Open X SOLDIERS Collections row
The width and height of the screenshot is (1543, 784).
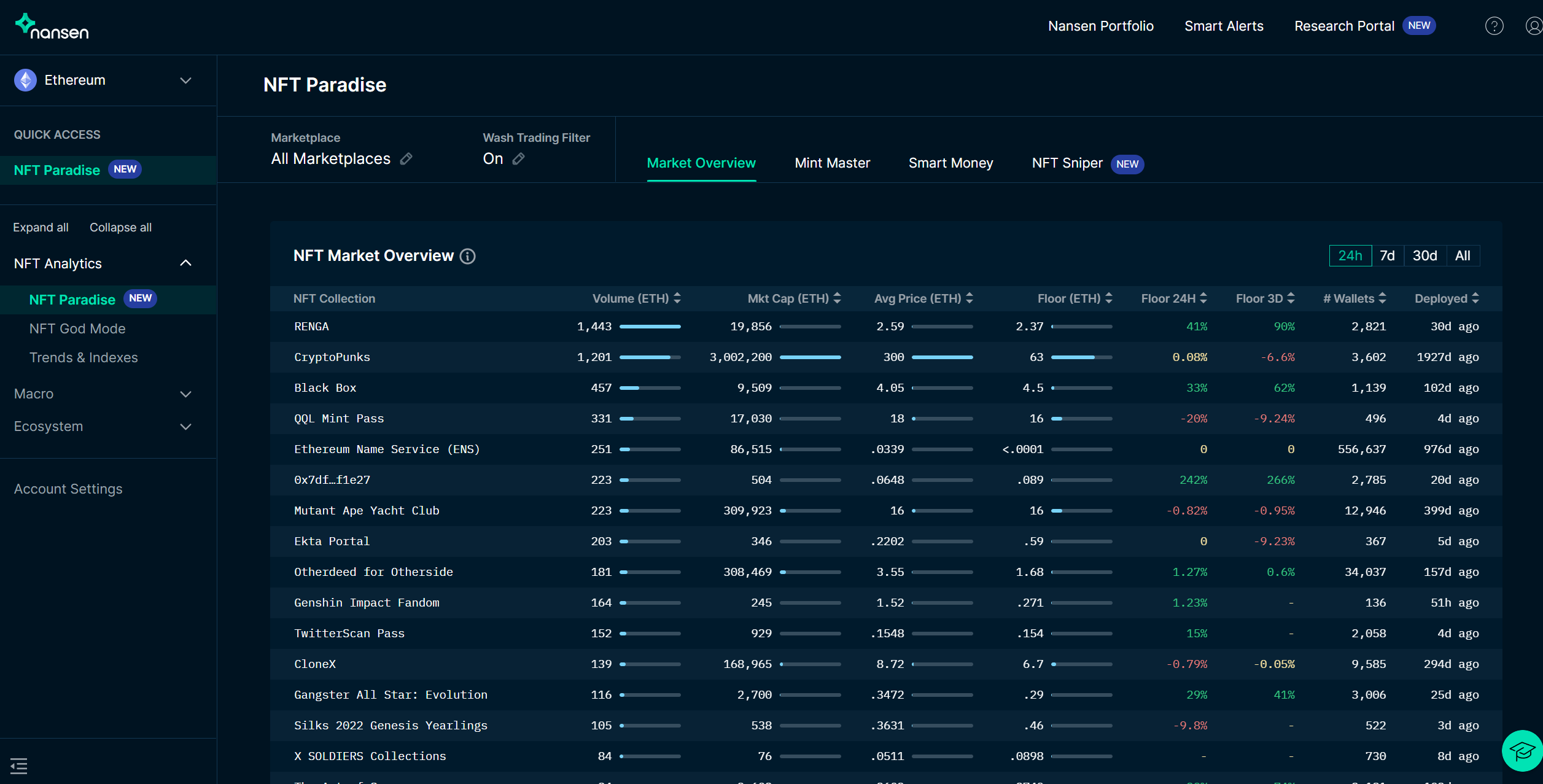(886, 756)
